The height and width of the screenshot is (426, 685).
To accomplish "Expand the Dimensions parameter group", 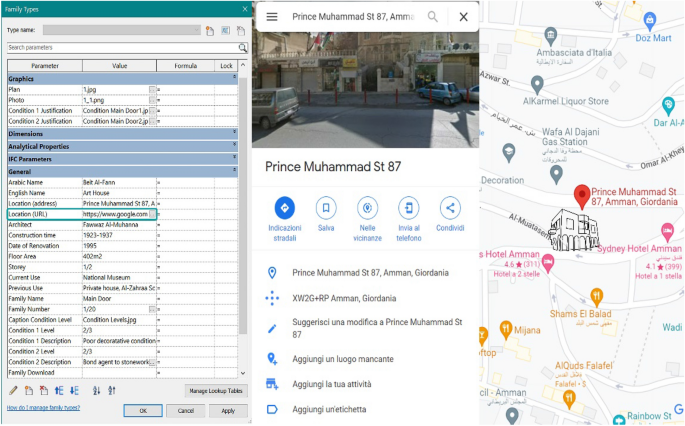I will [x=234, y=132].
